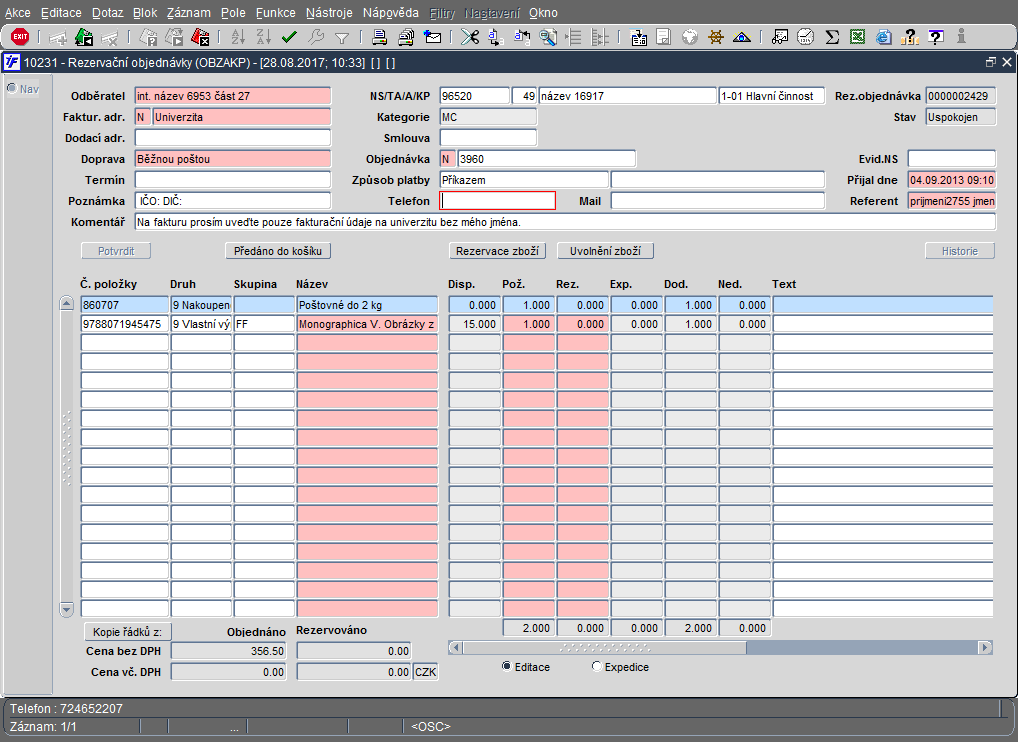
Task: Click the steering wheel navigation icon
Action: [715, 37]
